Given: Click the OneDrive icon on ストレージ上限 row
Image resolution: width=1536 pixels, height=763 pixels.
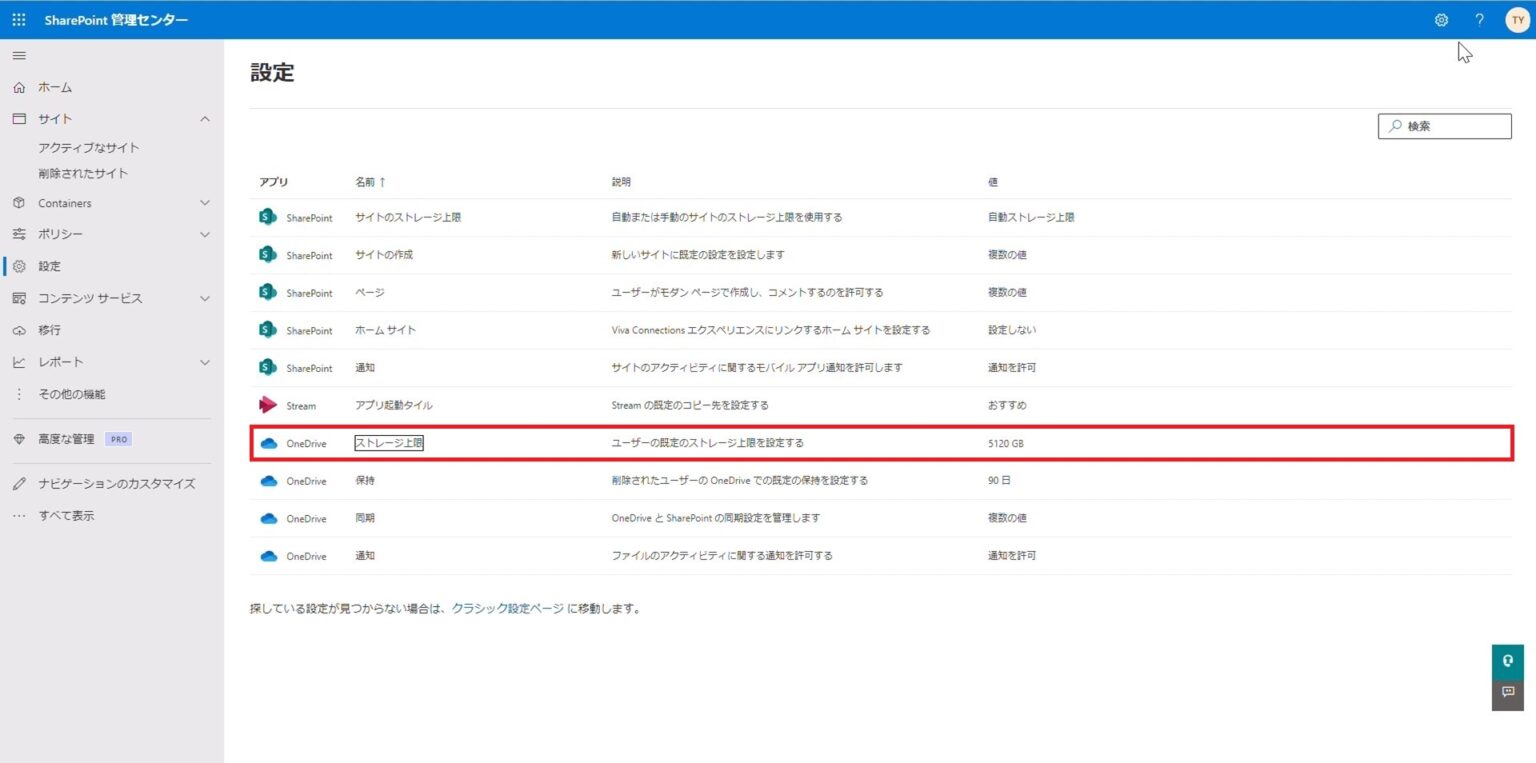Looking at the screenshot, I should (267, 442).
